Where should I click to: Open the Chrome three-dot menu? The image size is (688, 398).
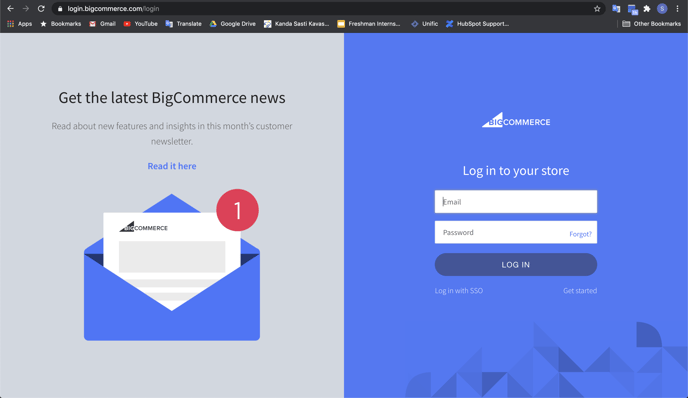(x=677, y=8)
